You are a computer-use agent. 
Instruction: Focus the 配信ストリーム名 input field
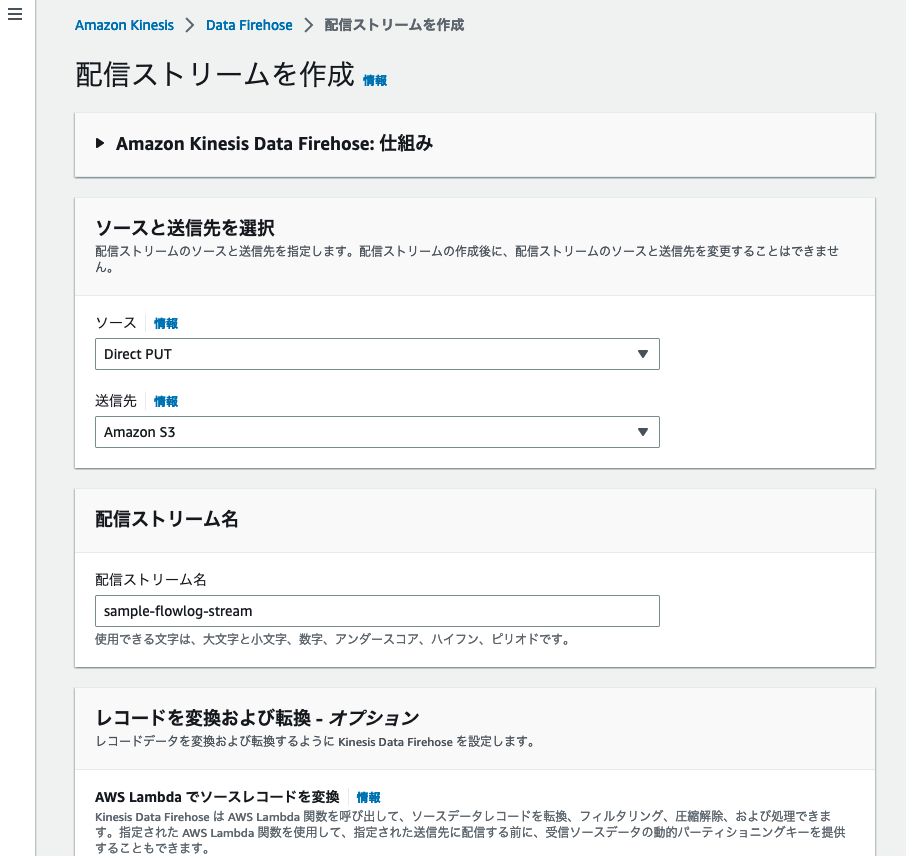click(x=377, y=611)
